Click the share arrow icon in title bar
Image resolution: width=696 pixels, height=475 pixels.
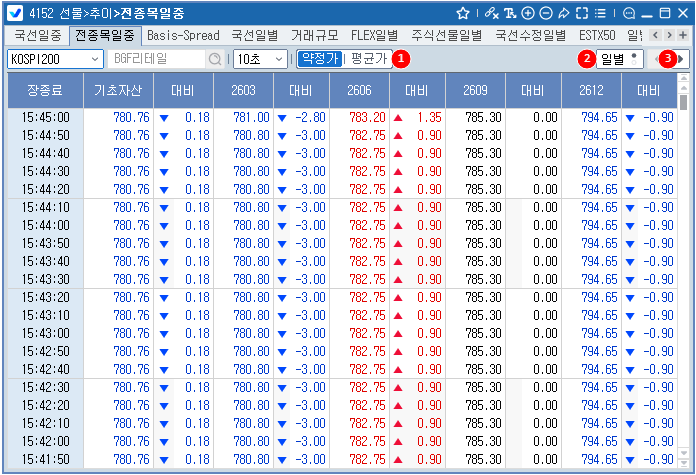click(563, 14)
